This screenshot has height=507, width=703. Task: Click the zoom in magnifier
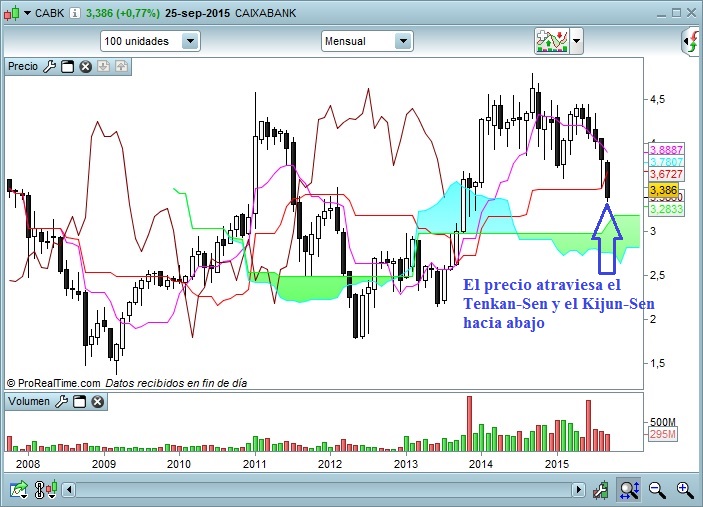pyautogui.click(x=685, y=490)
